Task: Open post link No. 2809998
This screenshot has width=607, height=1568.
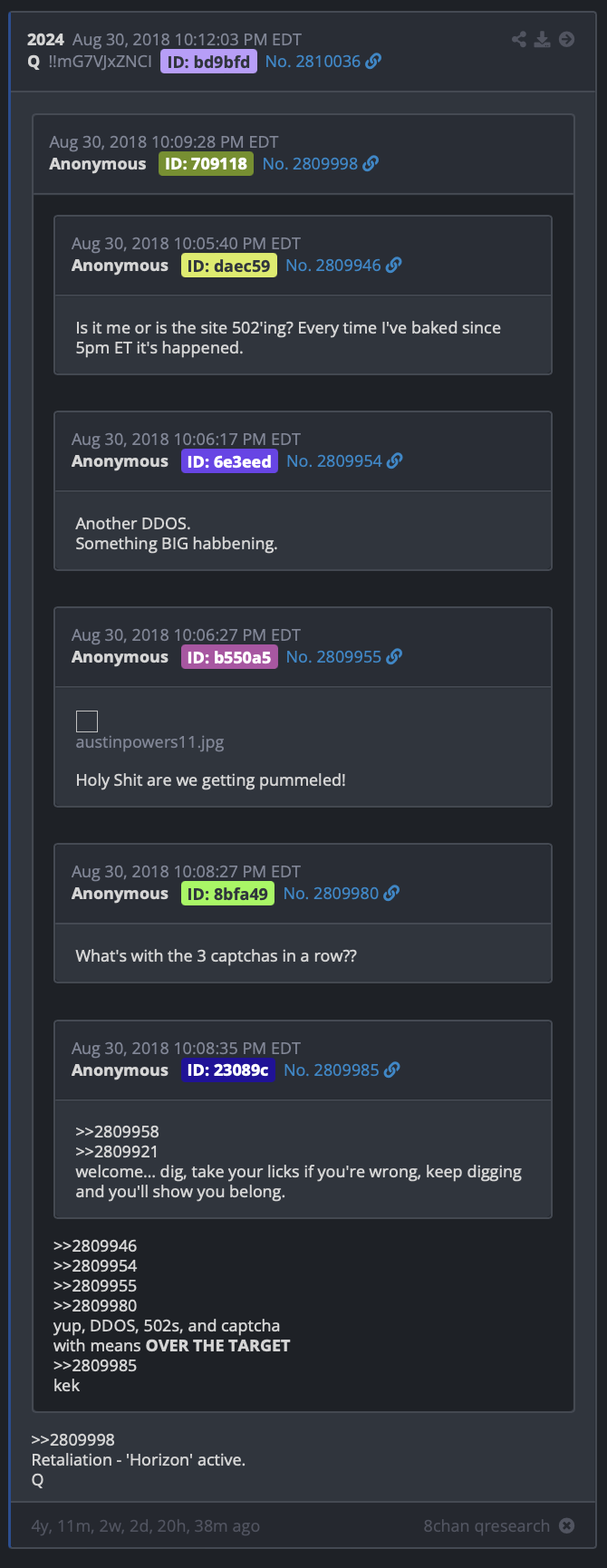Action: [x=311, y=163]
